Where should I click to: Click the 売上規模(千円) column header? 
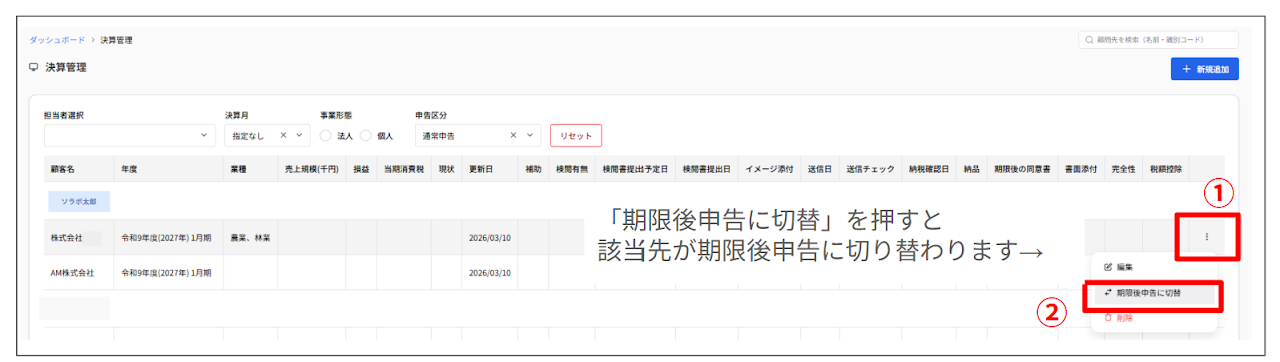(x=311, y=169)
